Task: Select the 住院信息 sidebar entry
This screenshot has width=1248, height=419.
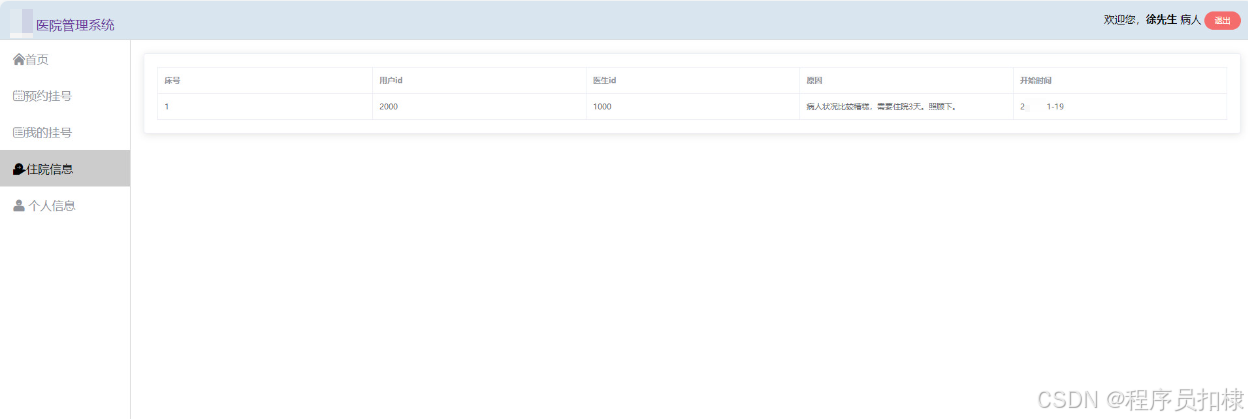Action: tap(65, 169)
